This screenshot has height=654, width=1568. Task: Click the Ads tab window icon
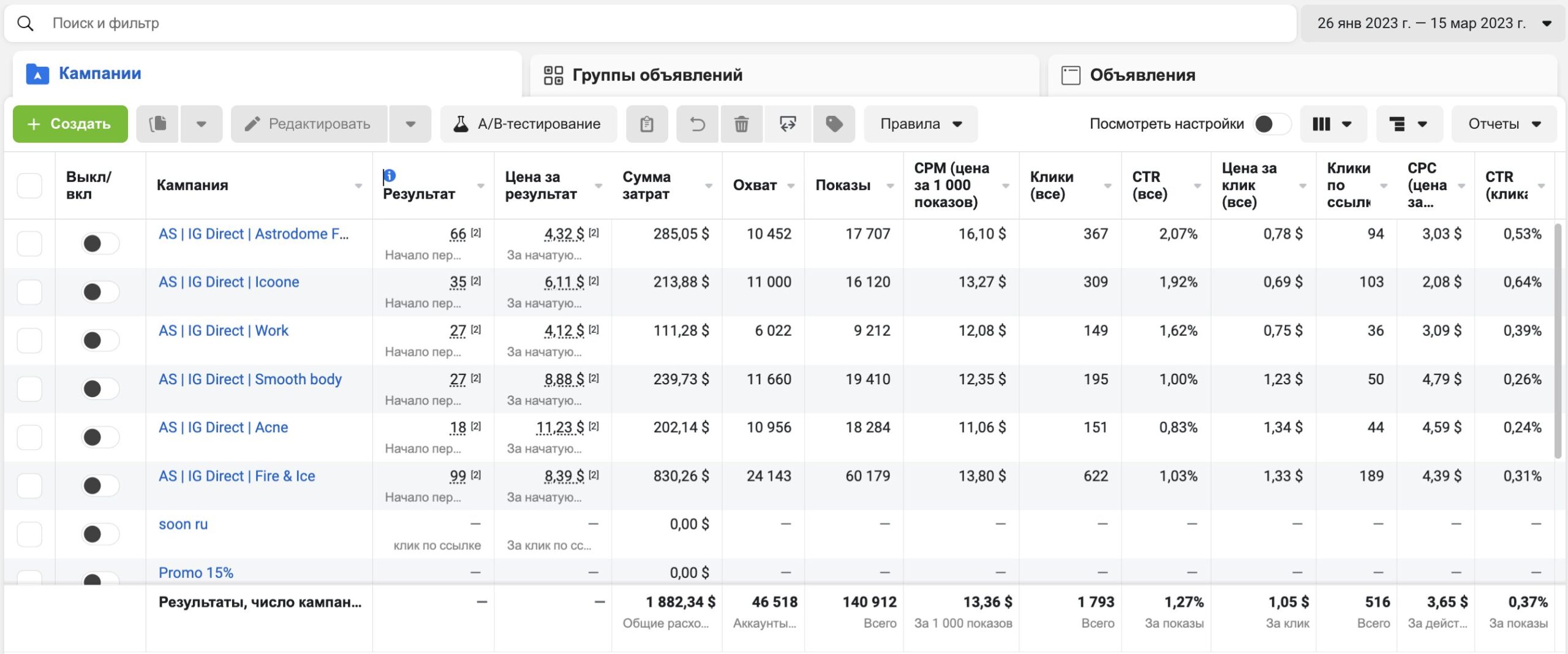pyautogui.click(x=1071, y=75)
